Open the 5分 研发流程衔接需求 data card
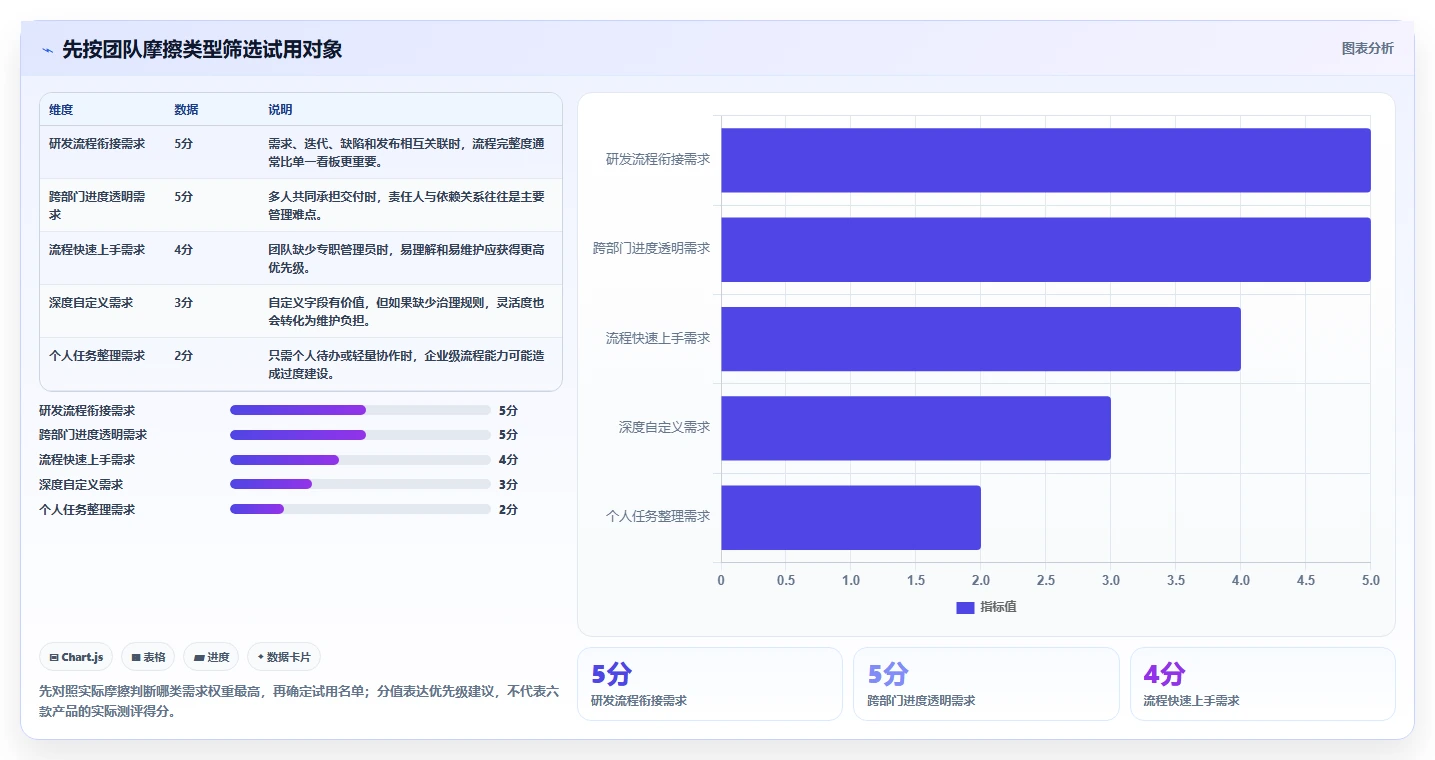Image resolution: width=1435 pixels, height=760 pixels. [x=710, y=684]
